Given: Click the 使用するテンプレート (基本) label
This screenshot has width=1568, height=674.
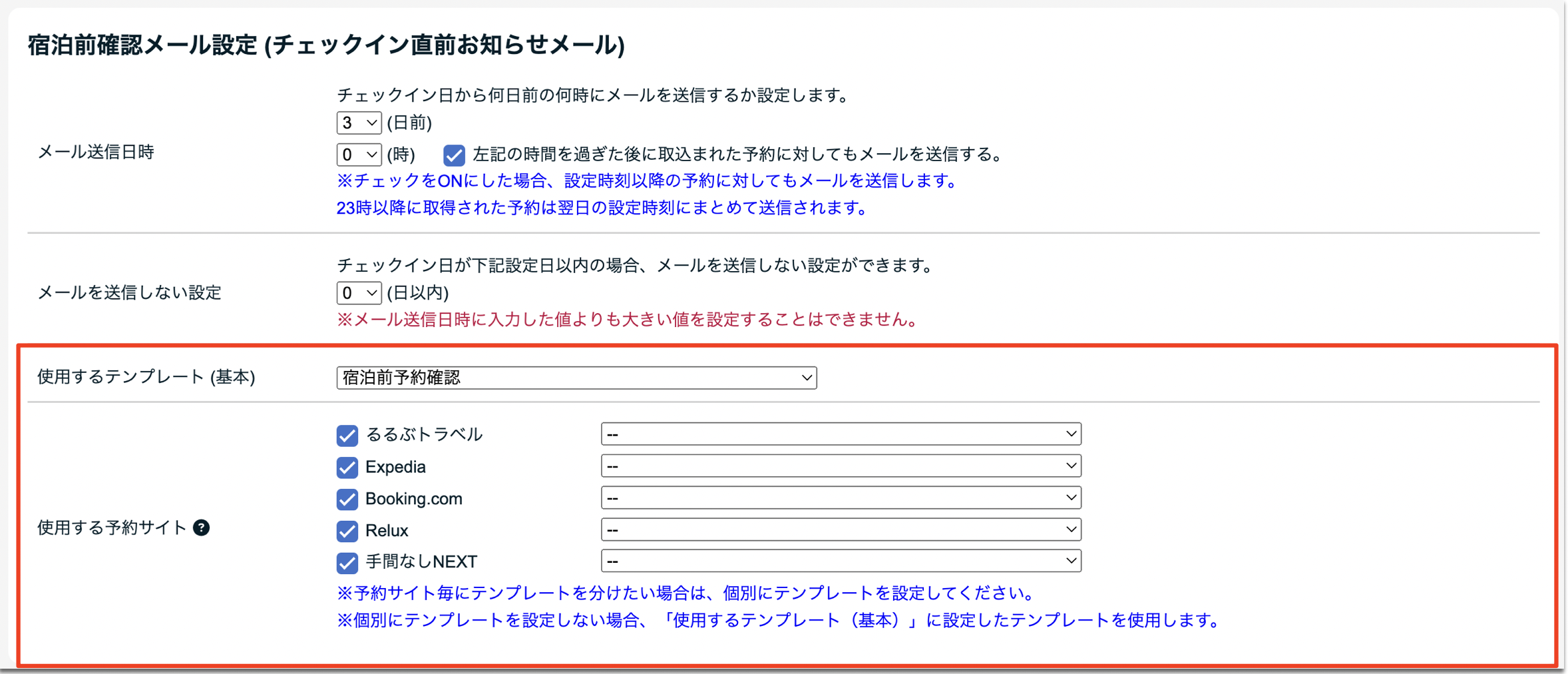Looking at the screenshot, I should pos(146,378).
